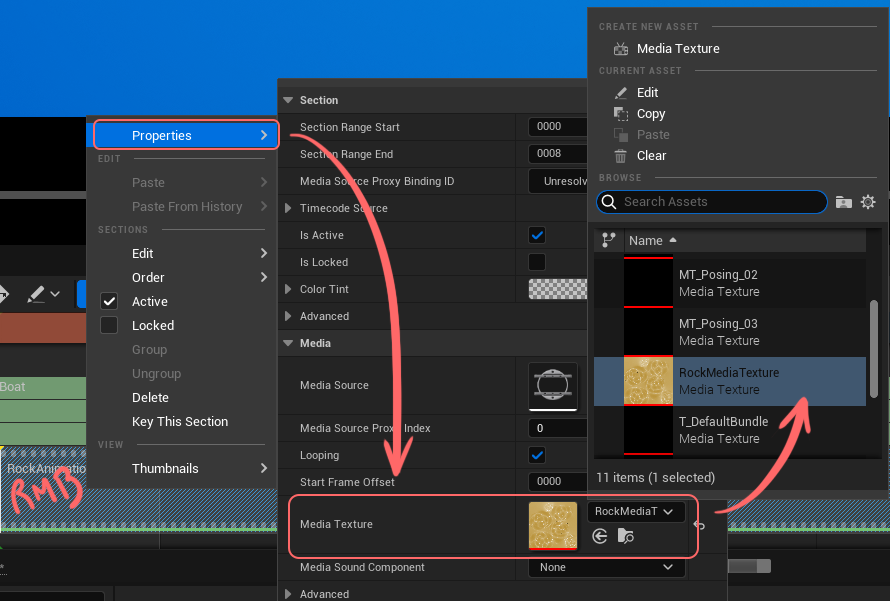Expand the Timecode Source property

point(289,208)
